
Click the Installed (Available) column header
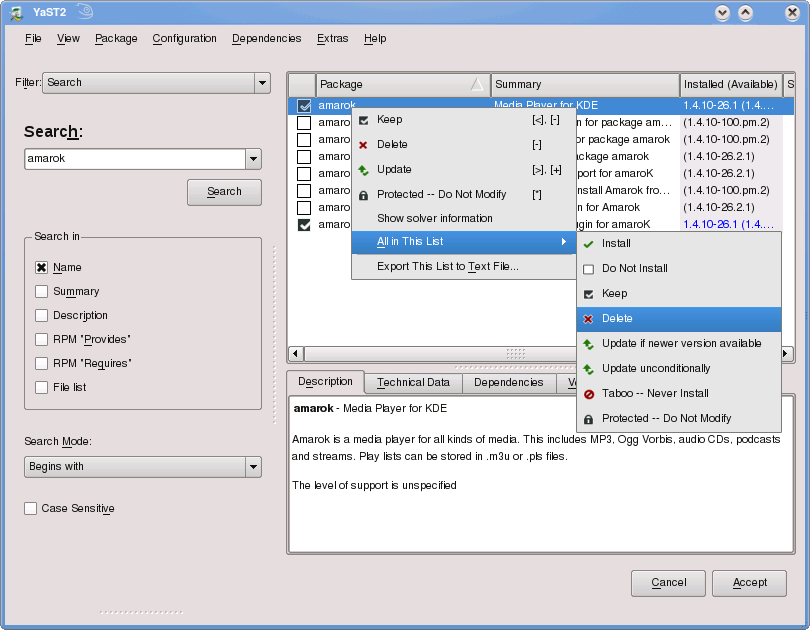[x=731, y=84]
